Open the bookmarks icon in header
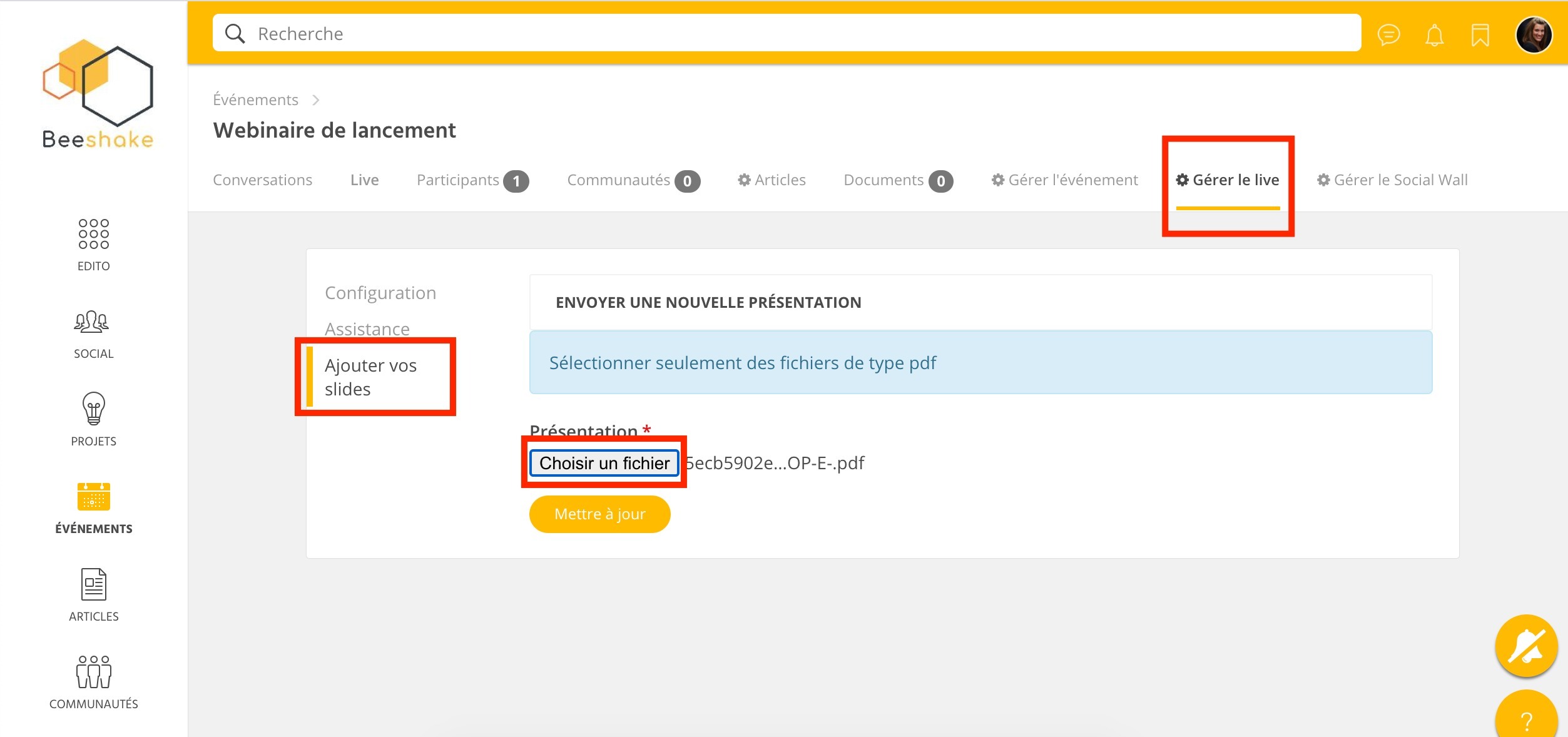Viewport: 1568px width, 737px height. [1480, 35]
